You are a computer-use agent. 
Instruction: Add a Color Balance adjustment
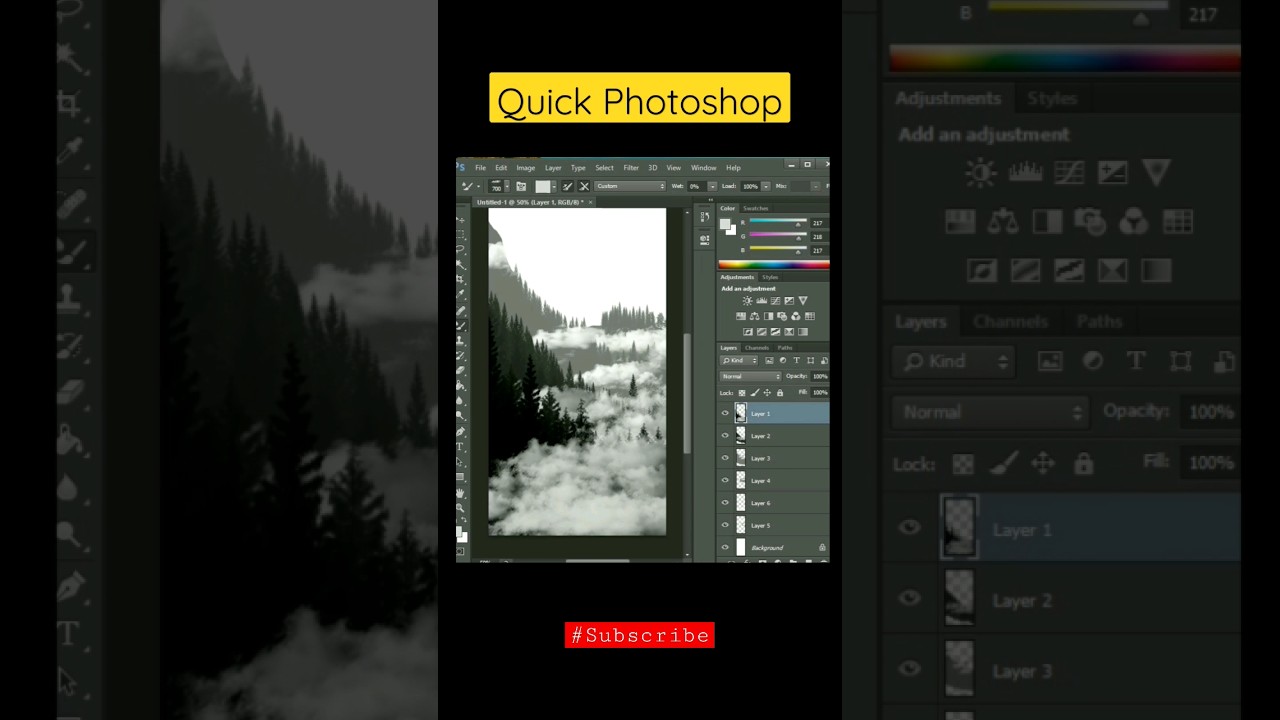(x=755, y=316)
